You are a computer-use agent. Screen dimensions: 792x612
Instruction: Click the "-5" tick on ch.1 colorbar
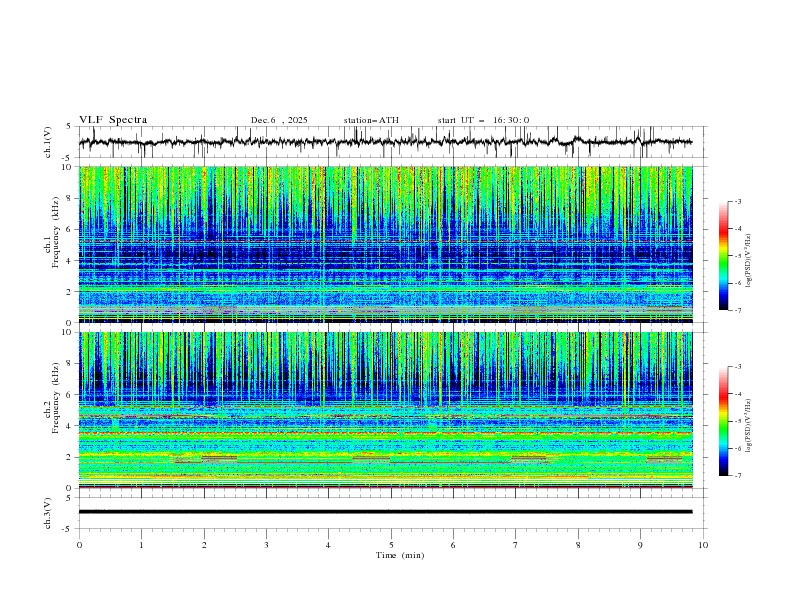(x=738, y=256)
